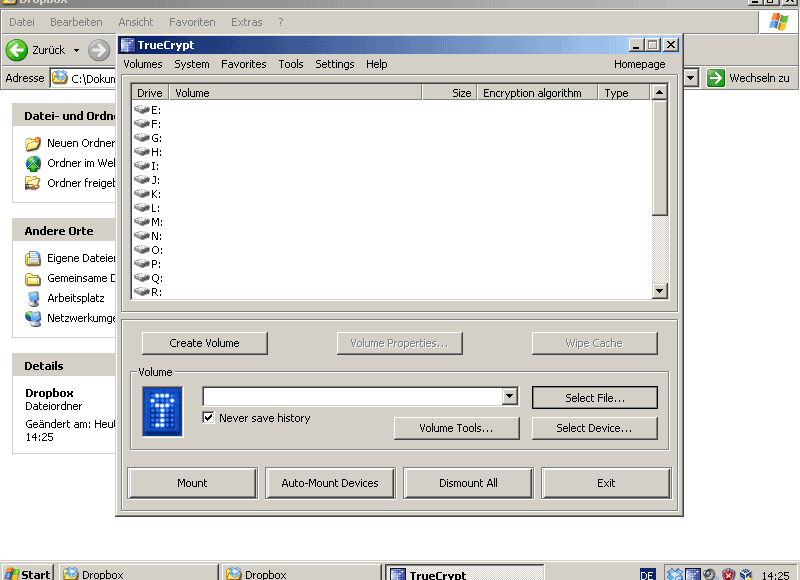This screenshot has height=580, width=800.
Task: Select drive P: in the drive list
Action: coord(147,264)
